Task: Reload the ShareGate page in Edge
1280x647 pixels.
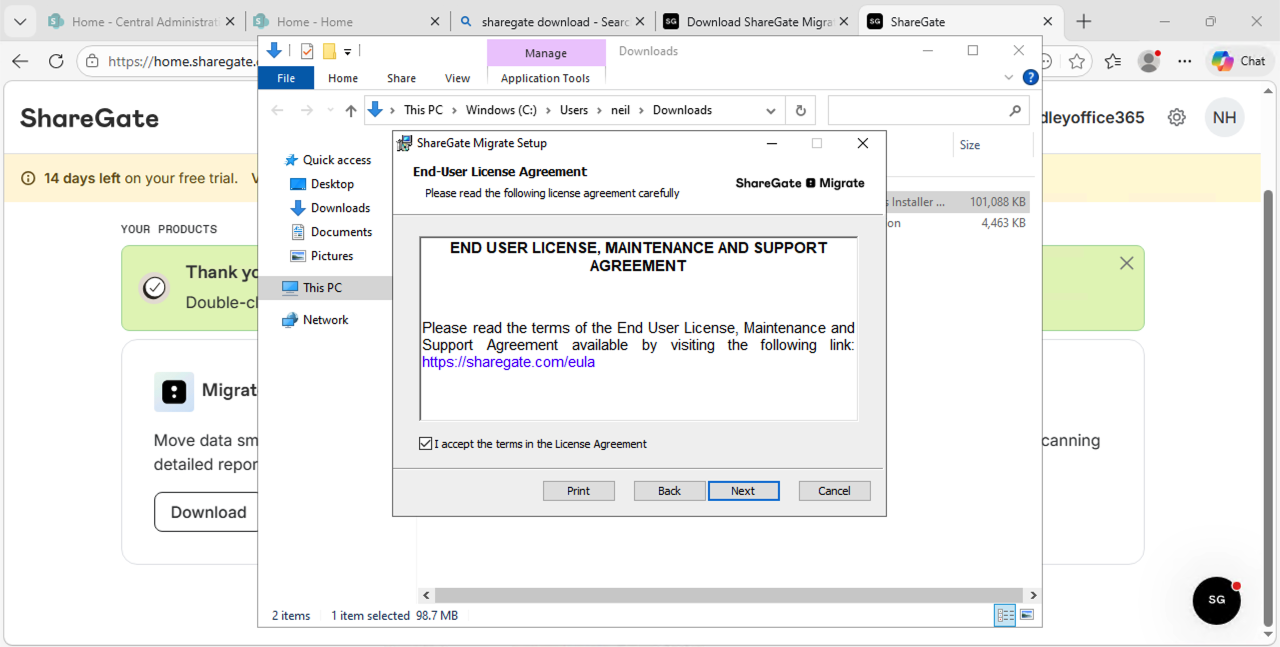Action: 56,61
